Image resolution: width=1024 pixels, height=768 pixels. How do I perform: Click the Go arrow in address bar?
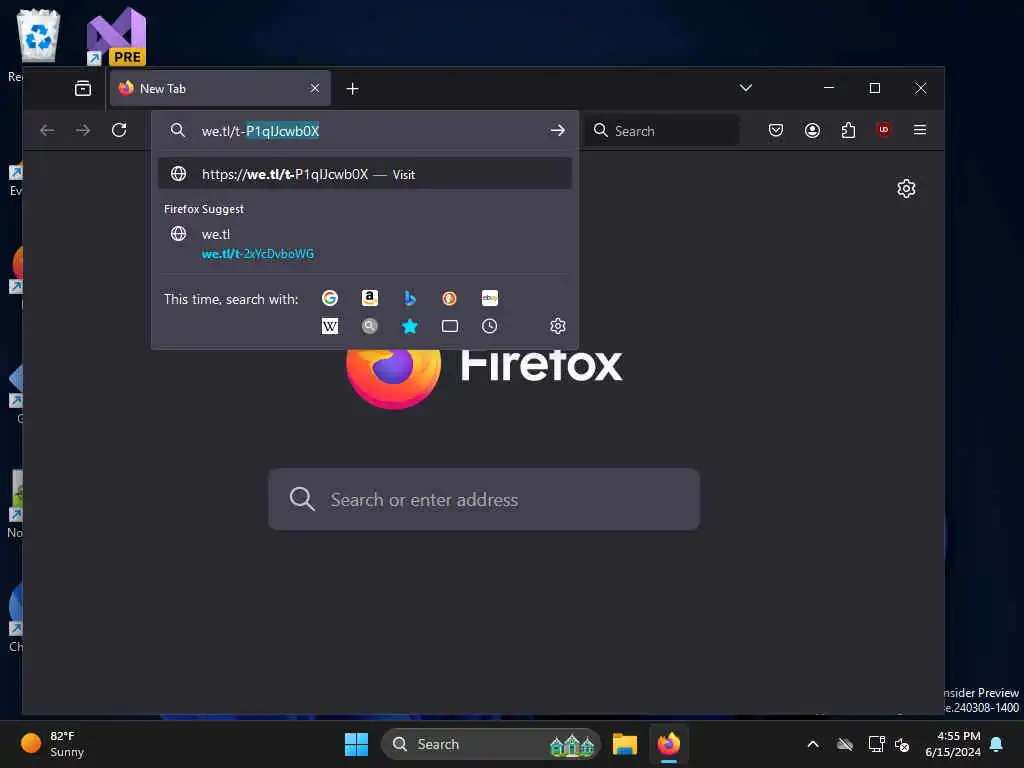[557, 131]
